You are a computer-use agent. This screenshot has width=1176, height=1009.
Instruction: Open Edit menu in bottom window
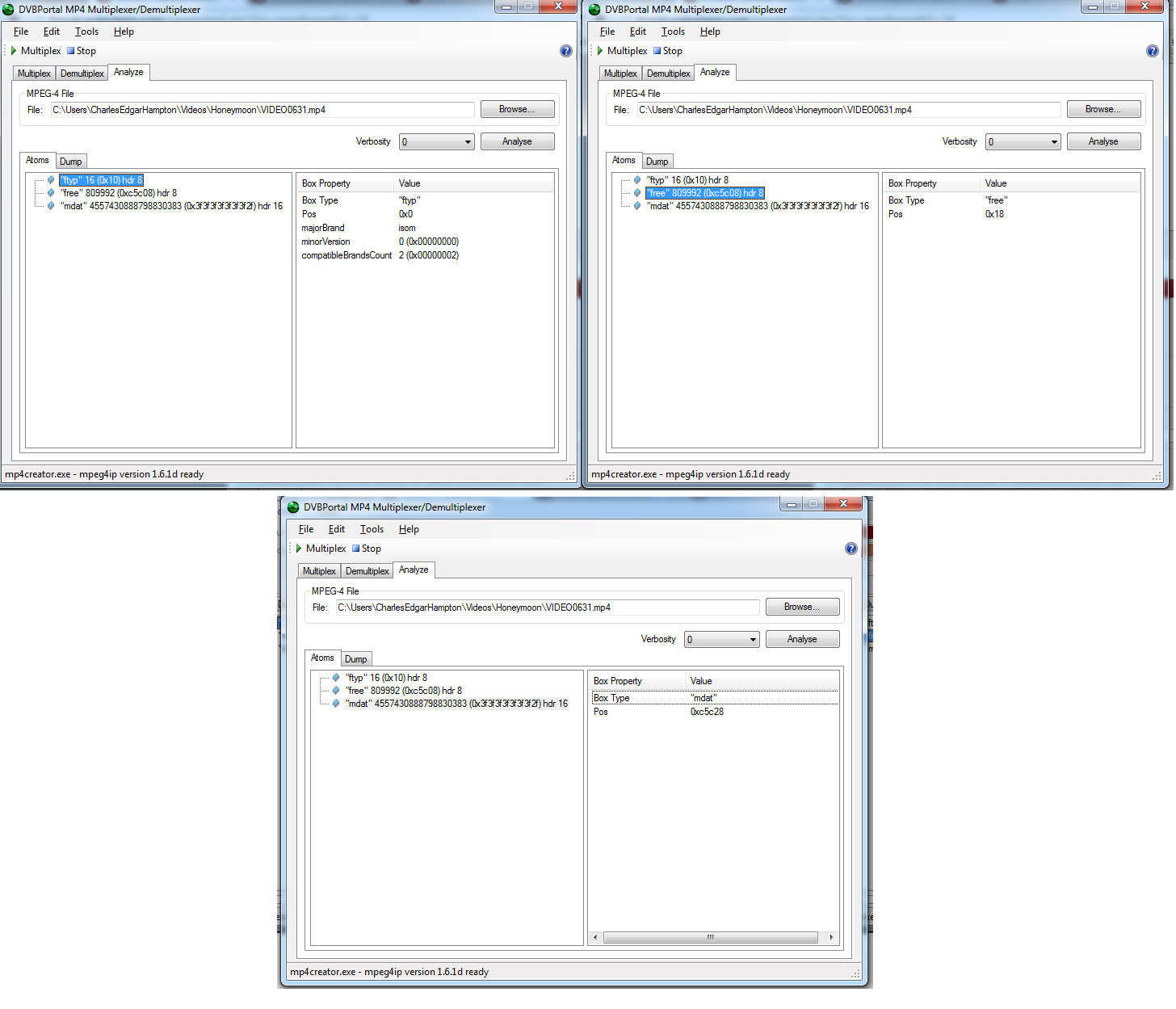pyautogui.click(x=337, y=529)
